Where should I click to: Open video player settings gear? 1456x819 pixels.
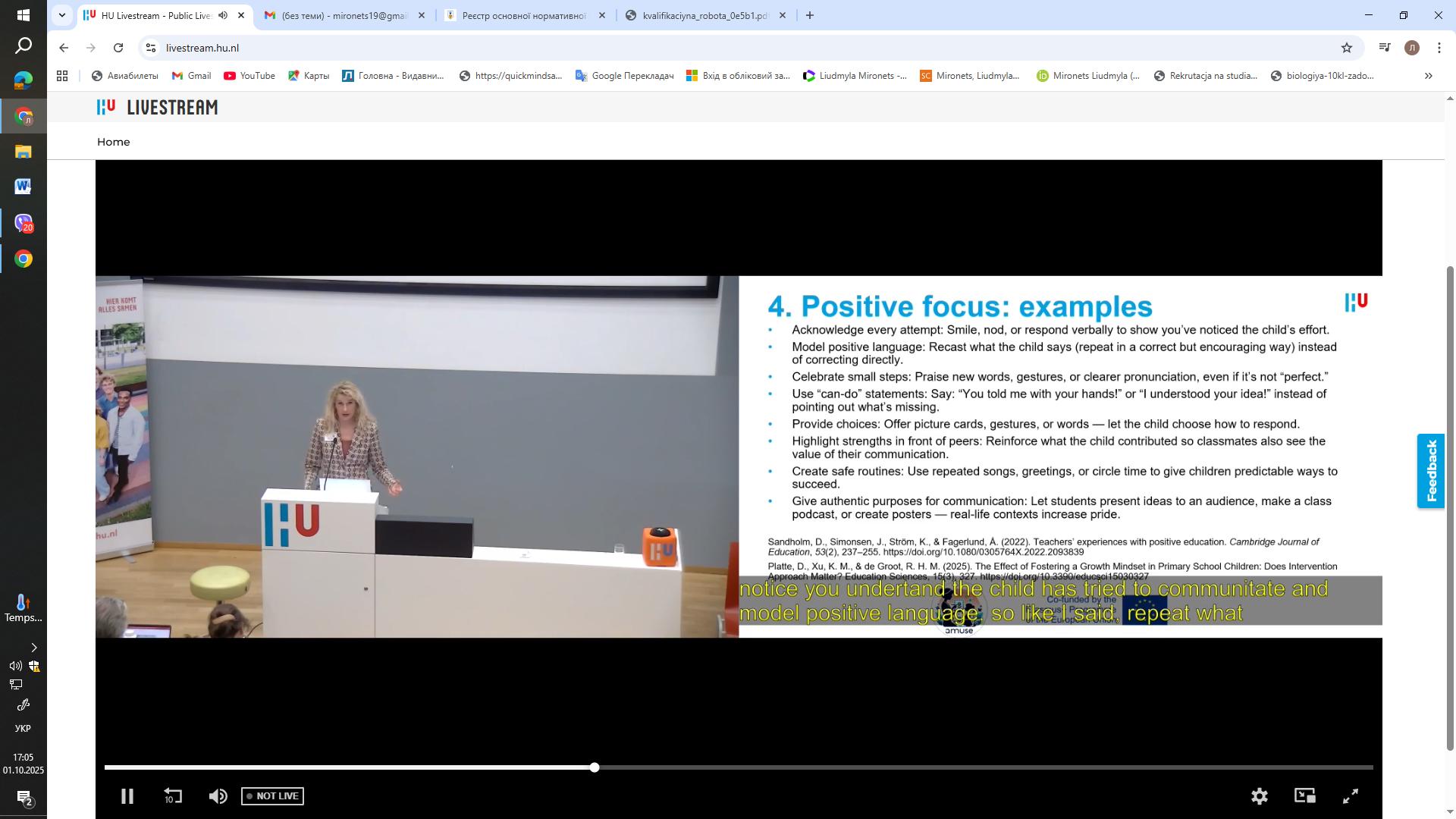(x=1259, y=796)
